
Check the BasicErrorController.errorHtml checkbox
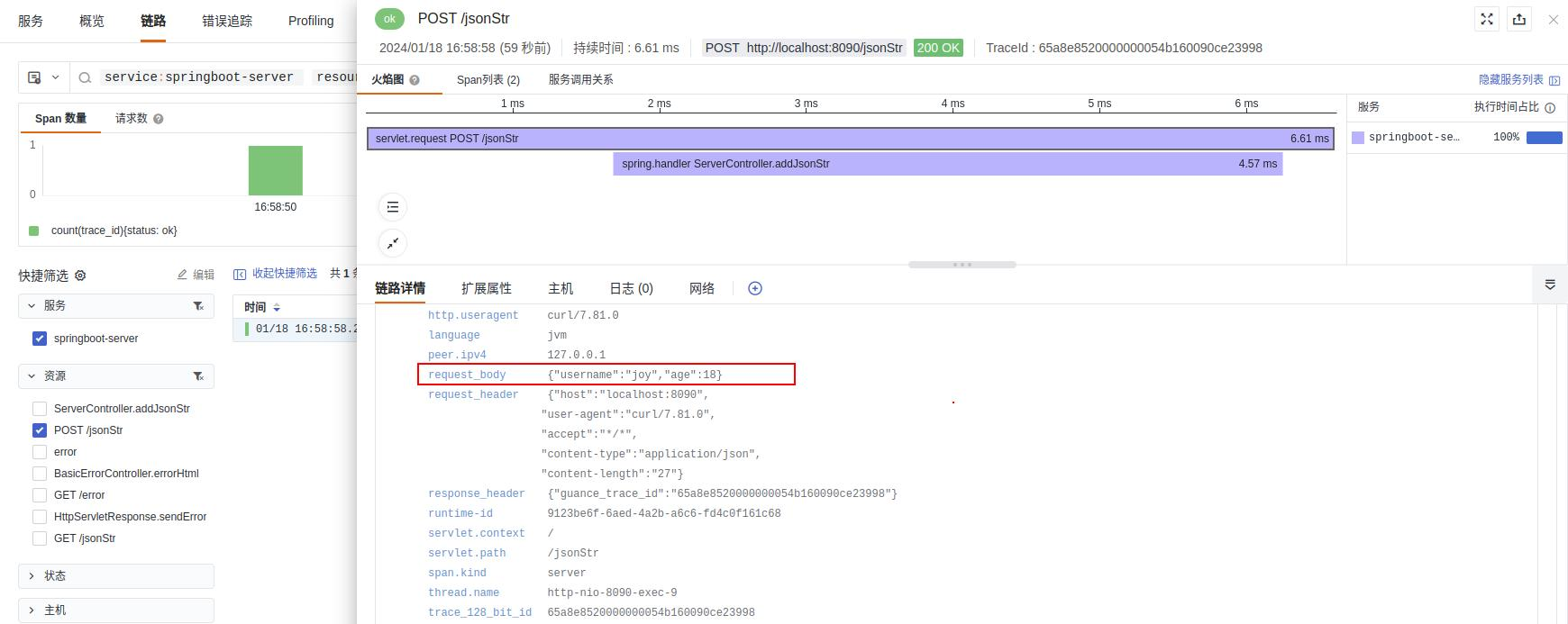(x=40, y=474)
